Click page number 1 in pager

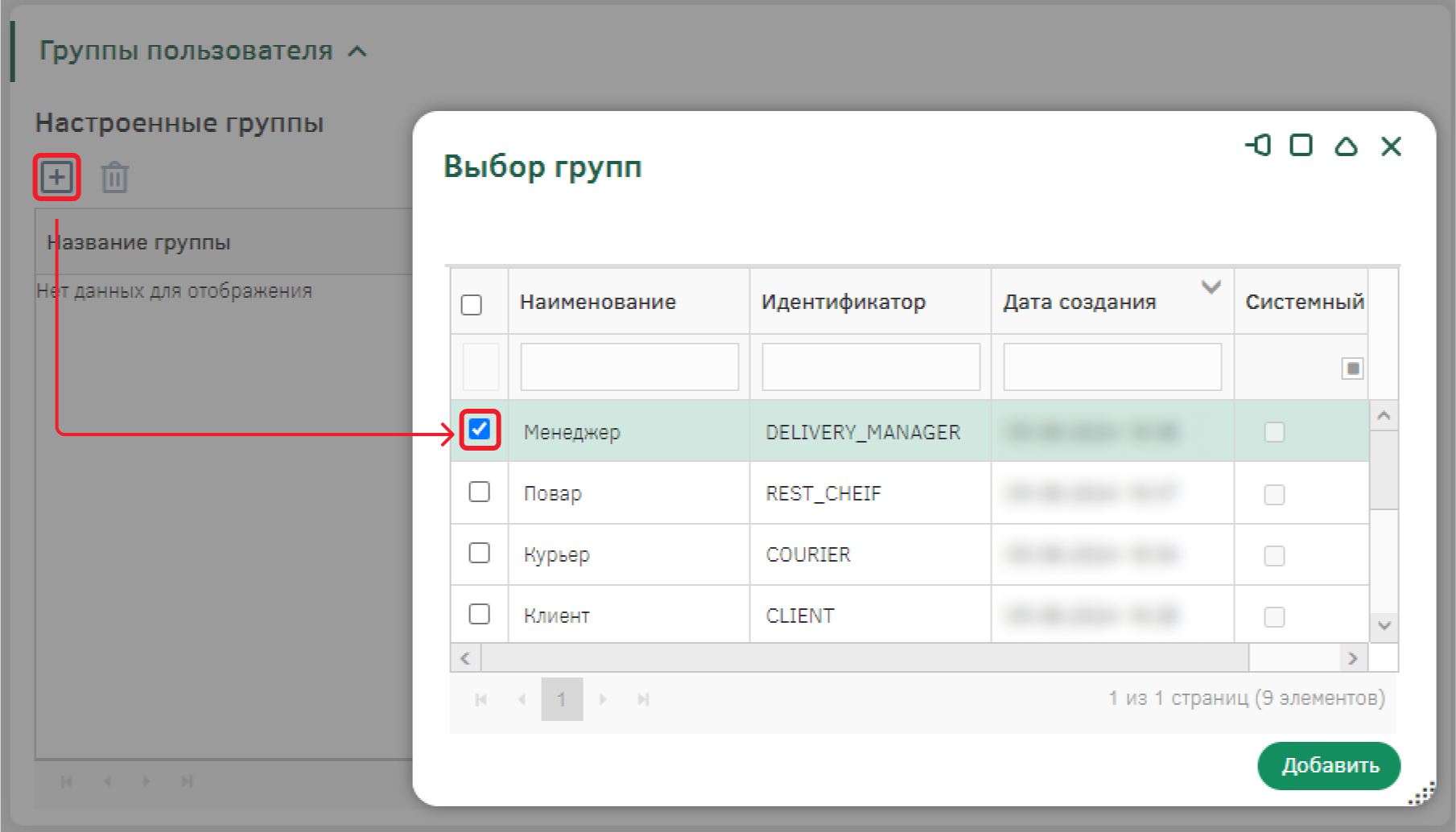tap(562, 699)
